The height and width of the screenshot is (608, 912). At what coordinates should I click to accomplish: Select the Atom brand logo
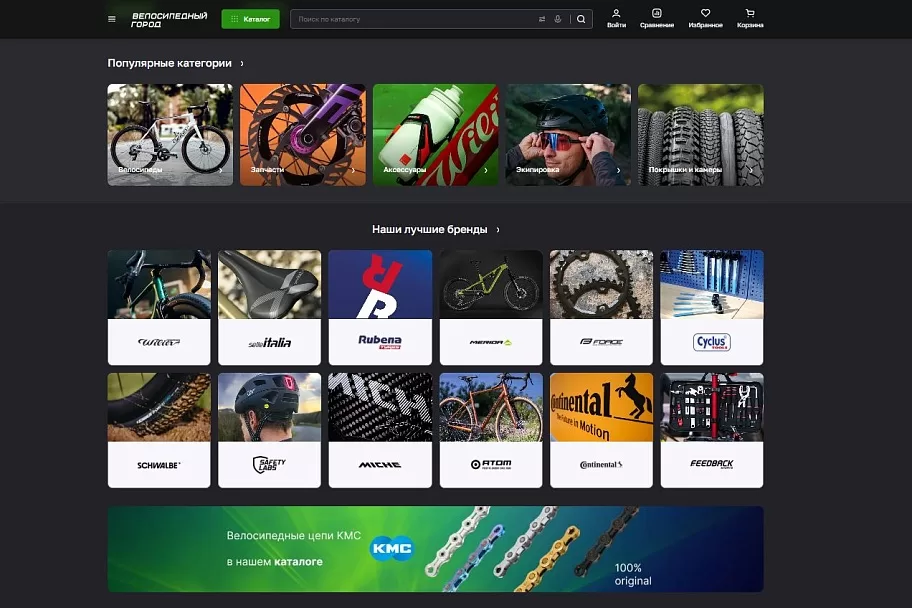pyautogui.click(x=491, y=465)
